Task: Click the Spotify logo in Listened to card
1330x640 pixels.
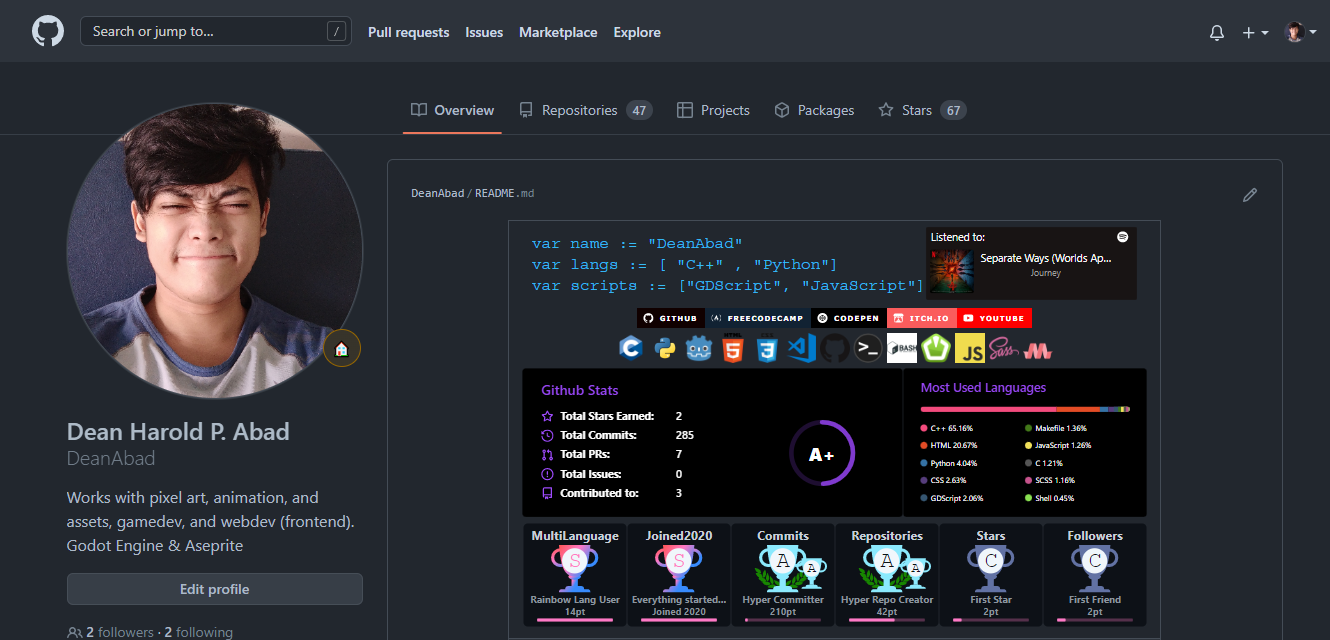Action: [x=1123, y=237]
